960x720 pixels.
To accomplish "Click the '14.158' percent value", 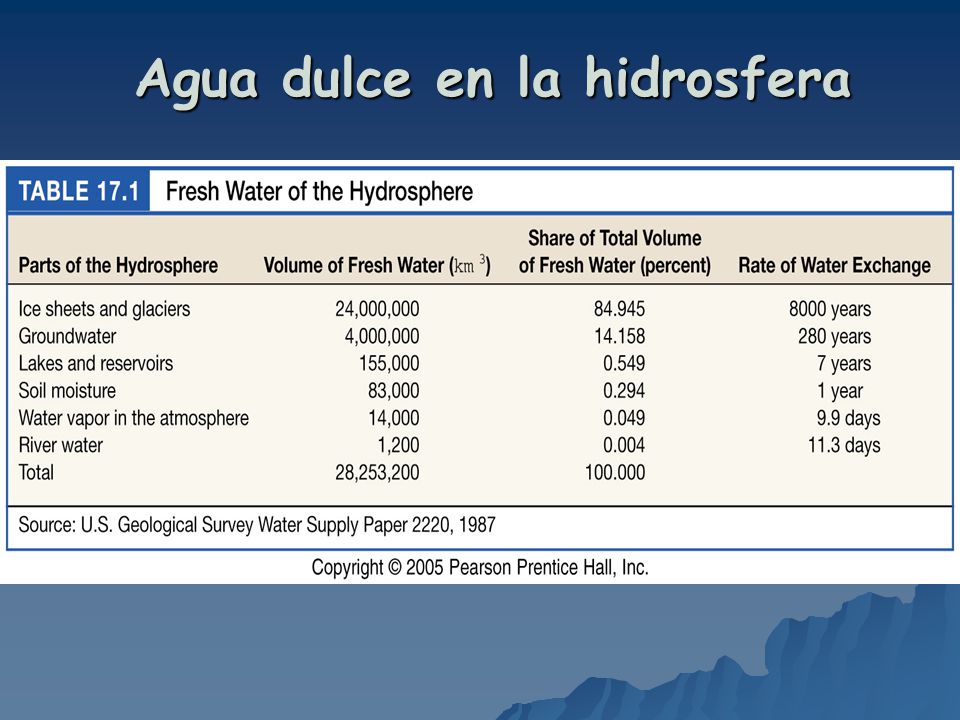I will [619, 336].
